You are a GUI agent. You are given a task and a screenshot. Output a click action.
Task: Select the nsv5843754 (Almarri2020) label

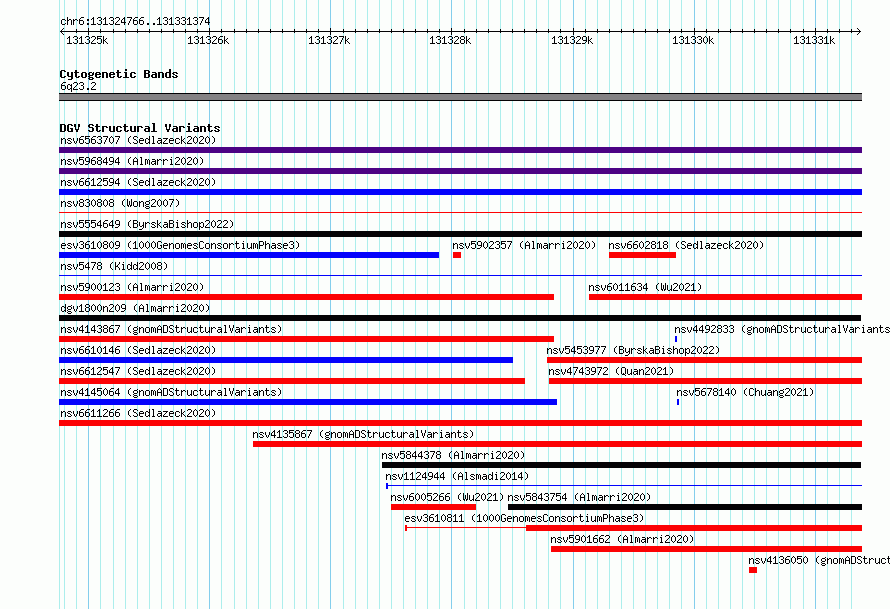pos(579,497)
